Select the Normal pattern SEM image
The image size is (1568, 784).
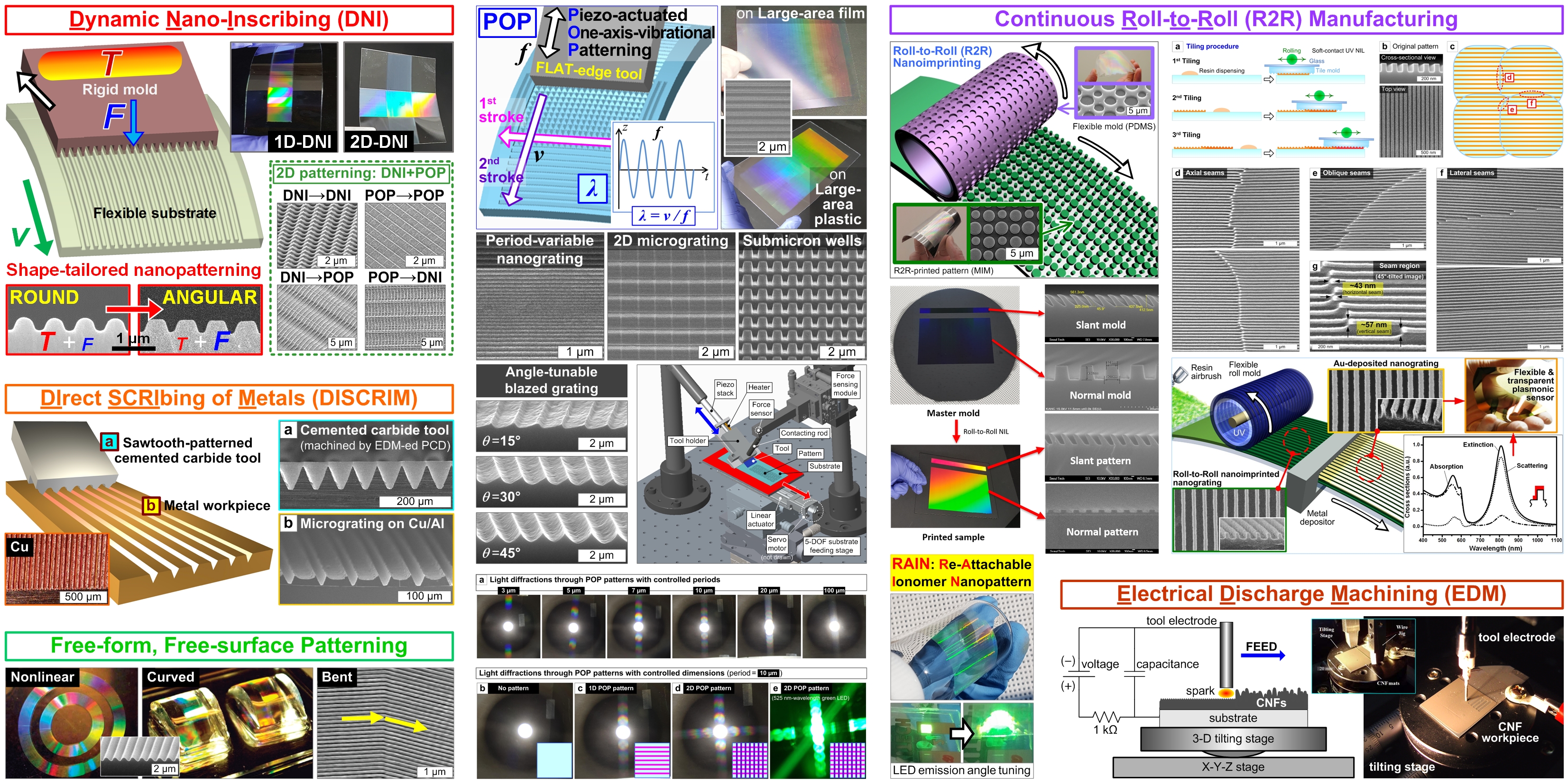(x=1102, y=519)
